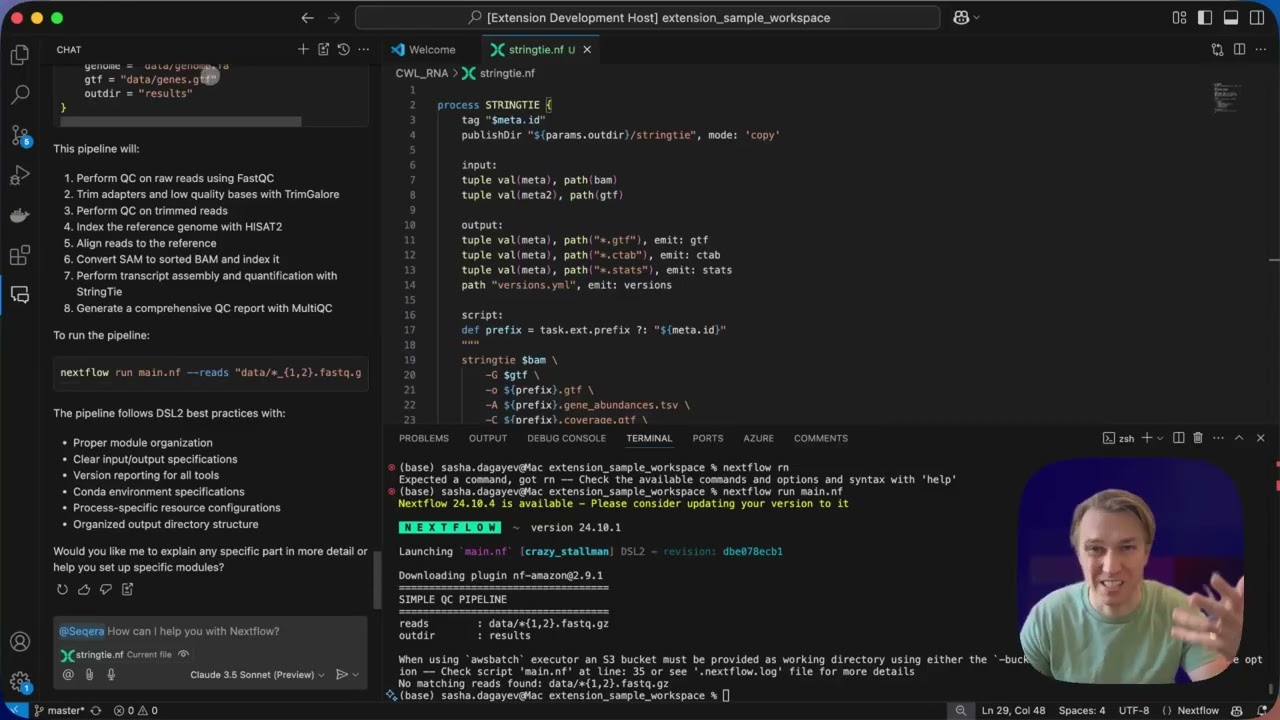Attach context with paperclip icon
Image resolution: width=1280 pixels, height=720 pixels.
pos(89,675)
